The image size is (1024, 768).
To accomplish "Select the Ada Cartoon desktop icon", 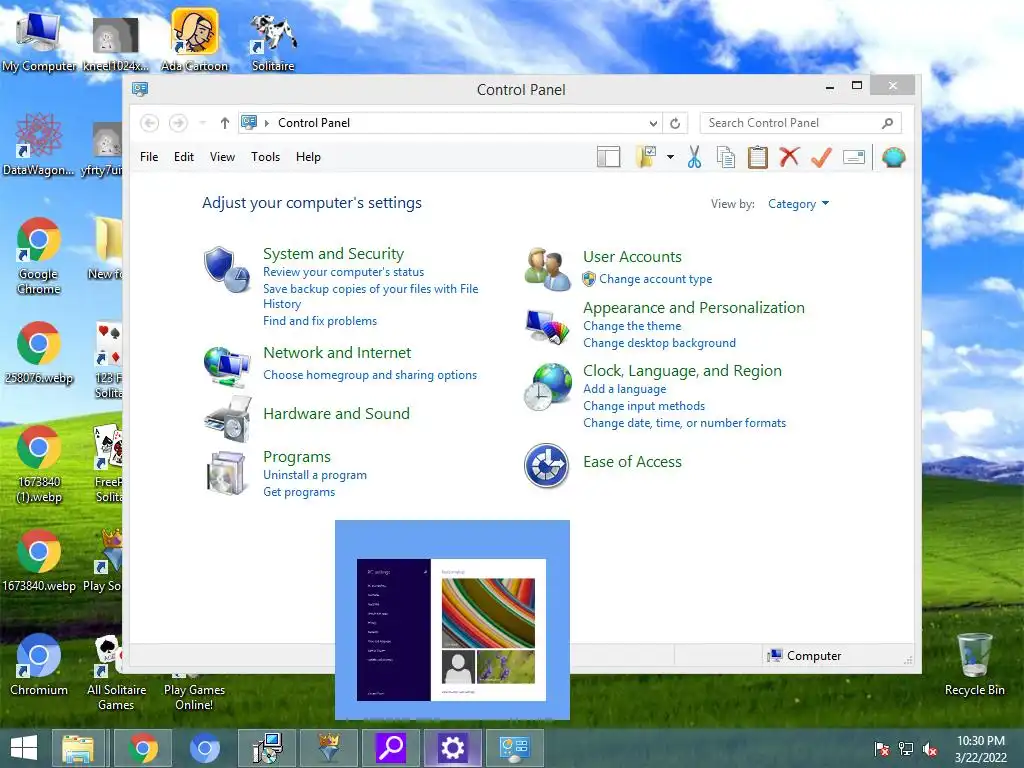I will pos(194,39).
